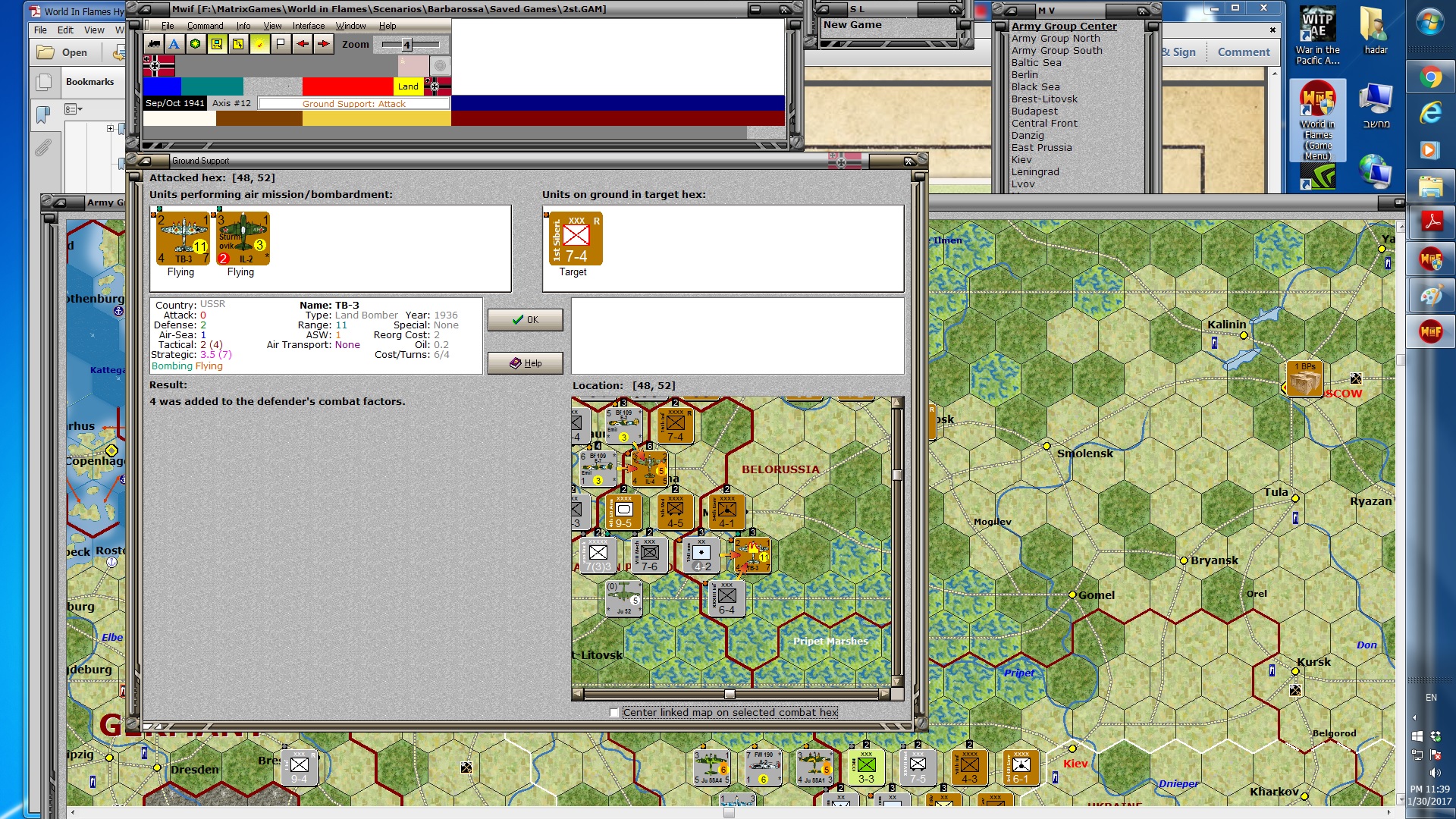
Task: Click the yellow Land phase indicator
Action: pyautogui.click(x=408, y=86)
